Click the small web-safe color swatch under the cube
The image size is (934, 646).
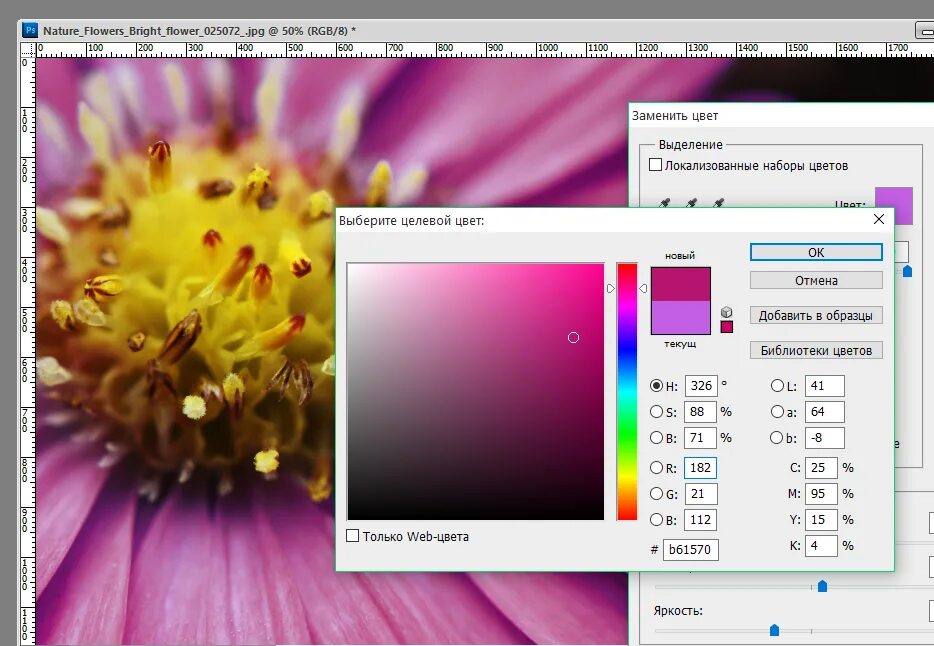coord(727,327)
